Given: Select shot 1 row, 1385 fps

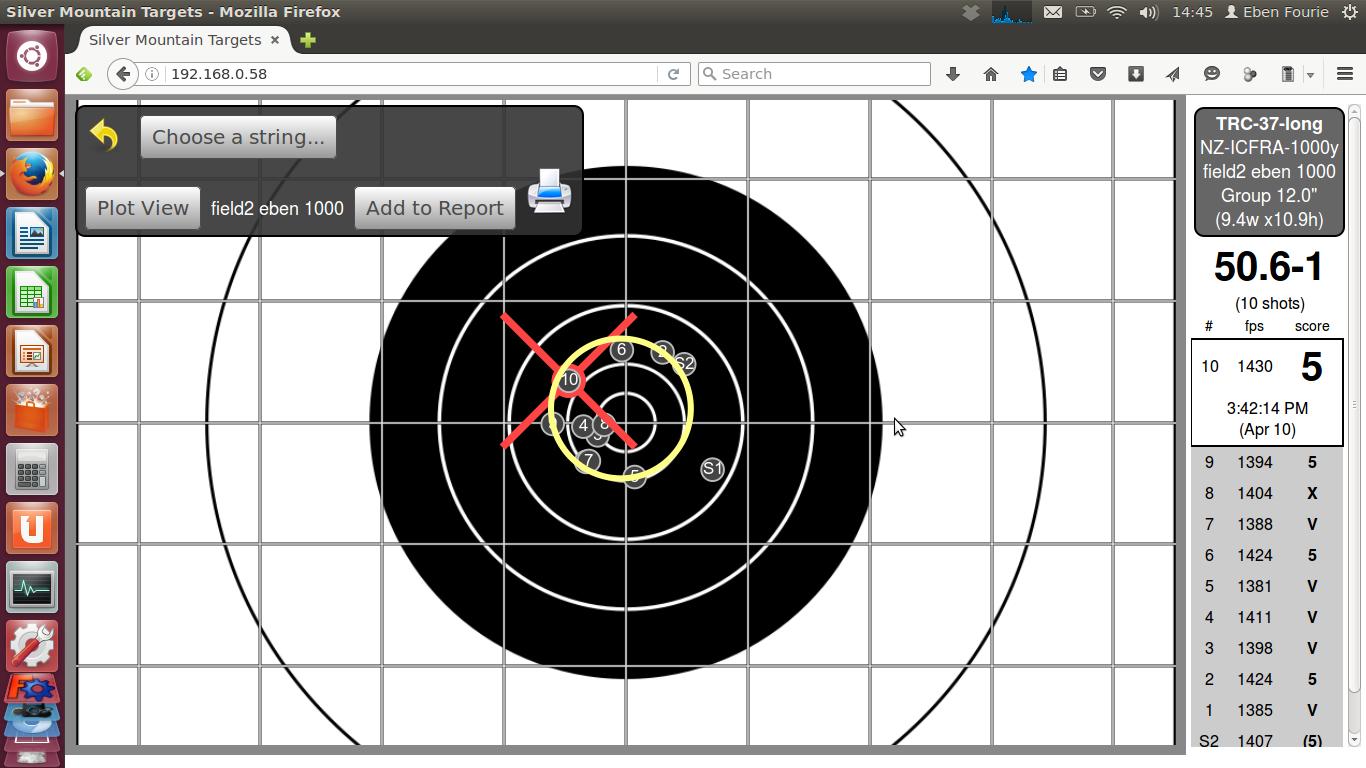Looking at the screenshot, I should pyautogui.click(x=1267, y=710).
